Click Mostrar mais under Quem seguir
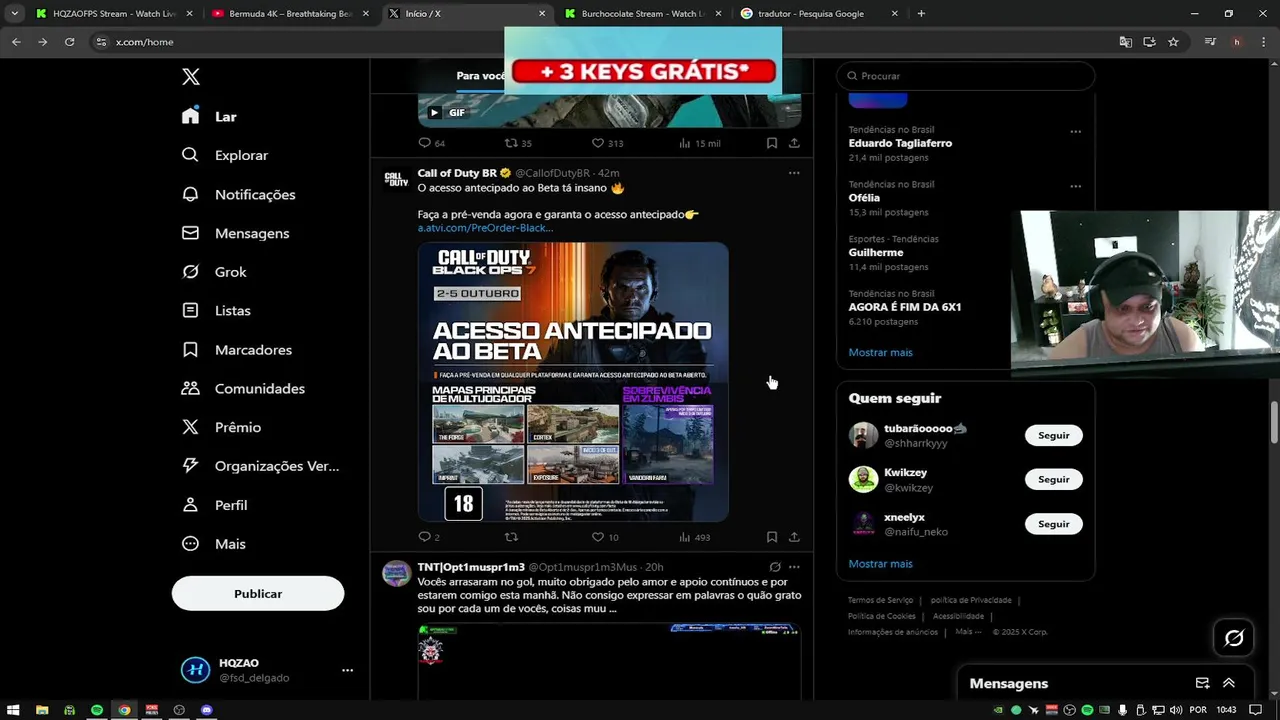This screenshot has width=1280, height=720. pyautogui.click(x=880, y=564)
